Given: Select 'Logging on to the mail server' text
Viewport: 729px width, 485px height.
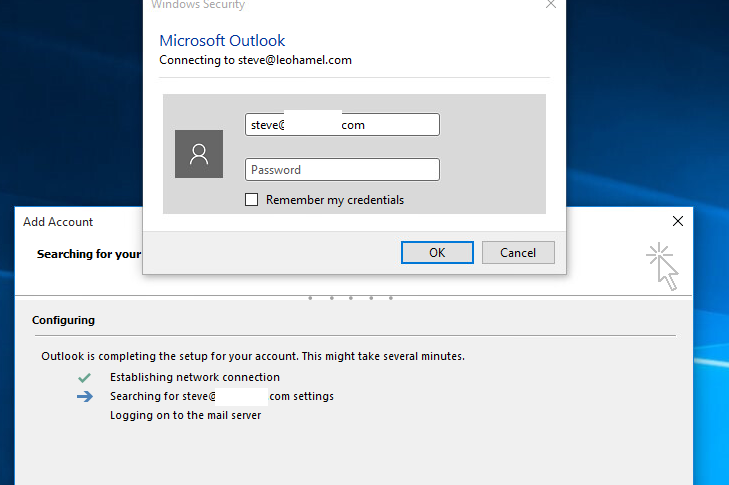Looking at the screenshot, I should 186,415.
